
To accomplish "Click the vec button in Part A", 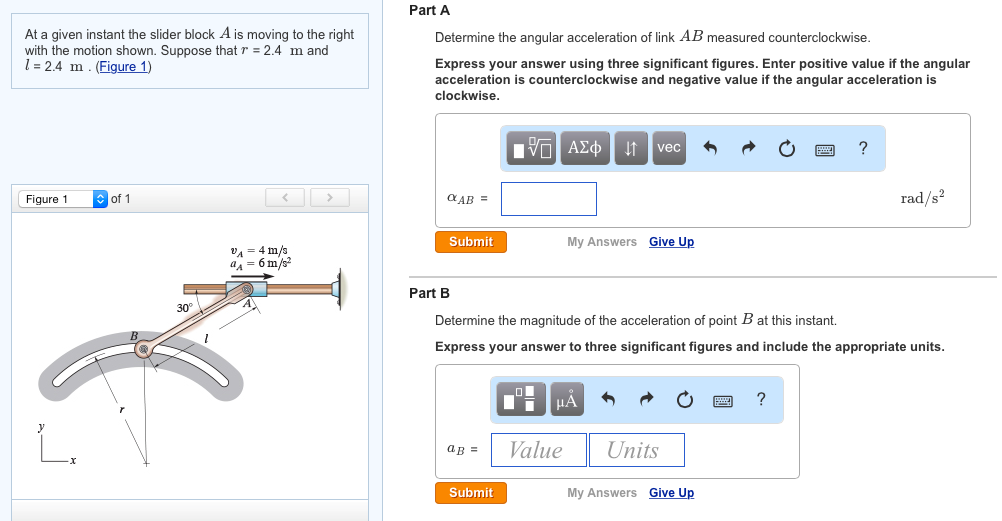I will click(x=669, y=148).
